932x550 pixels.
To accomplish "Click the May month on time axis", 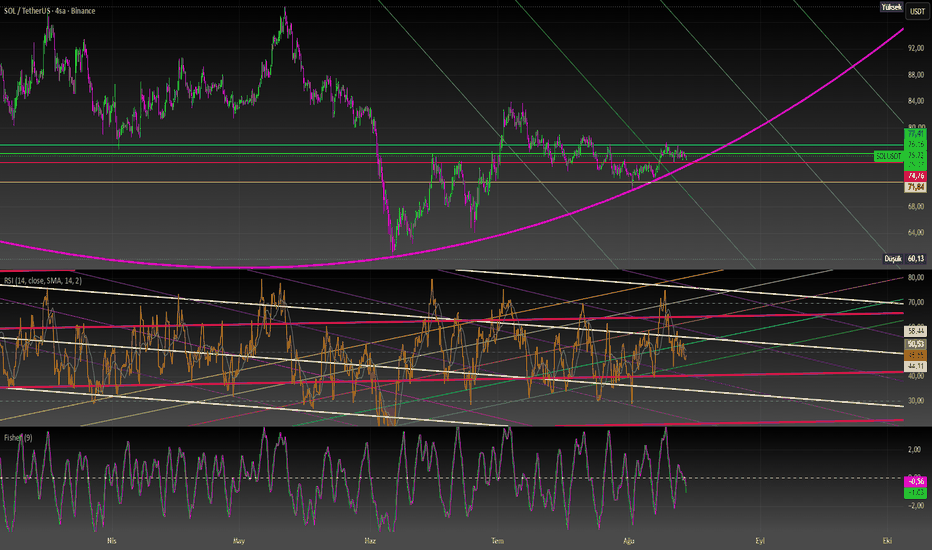I will [x=239, y=541].
